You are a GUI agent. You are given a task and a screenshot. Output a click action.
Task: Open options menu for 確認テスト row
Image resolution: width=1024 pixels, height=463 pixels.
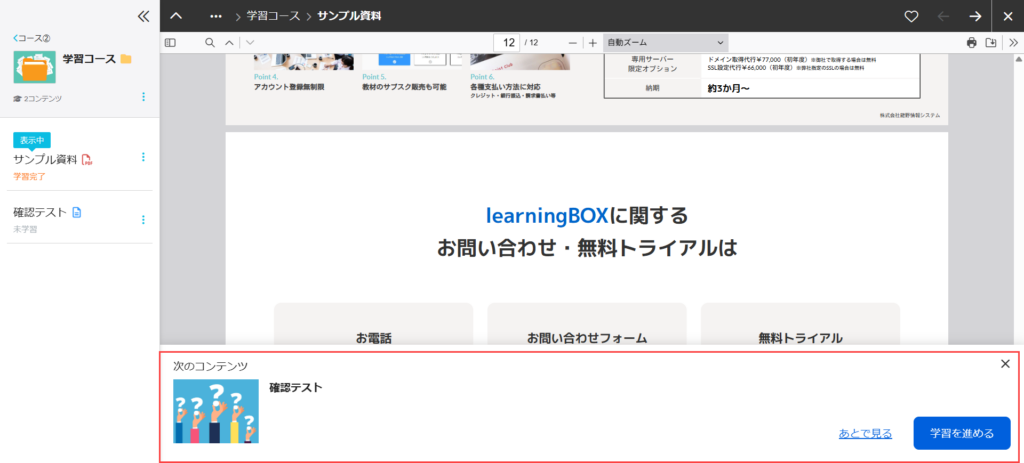[x=144, y=219]
